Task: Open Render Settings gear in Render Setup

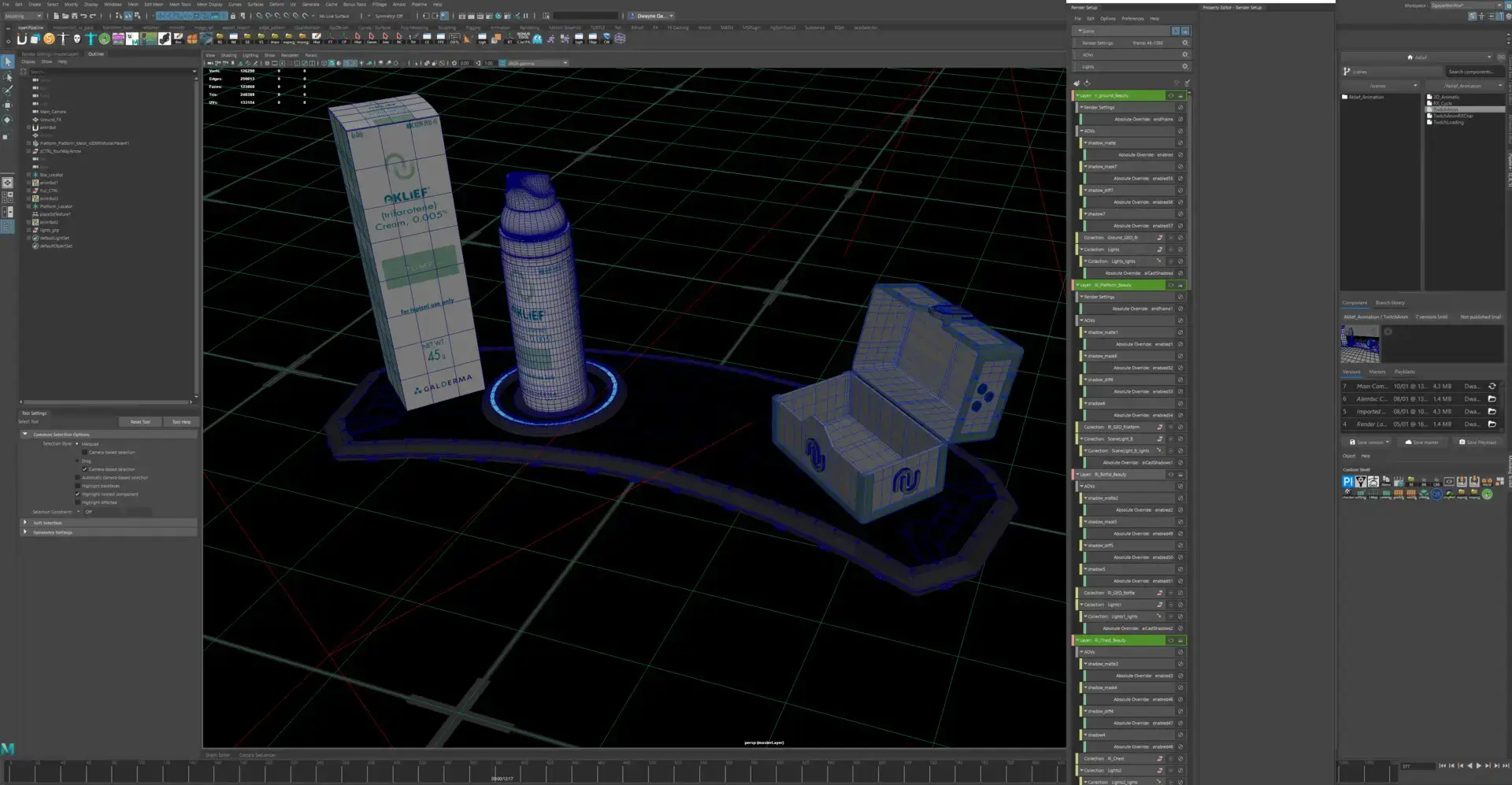Action: point(1184,43)
